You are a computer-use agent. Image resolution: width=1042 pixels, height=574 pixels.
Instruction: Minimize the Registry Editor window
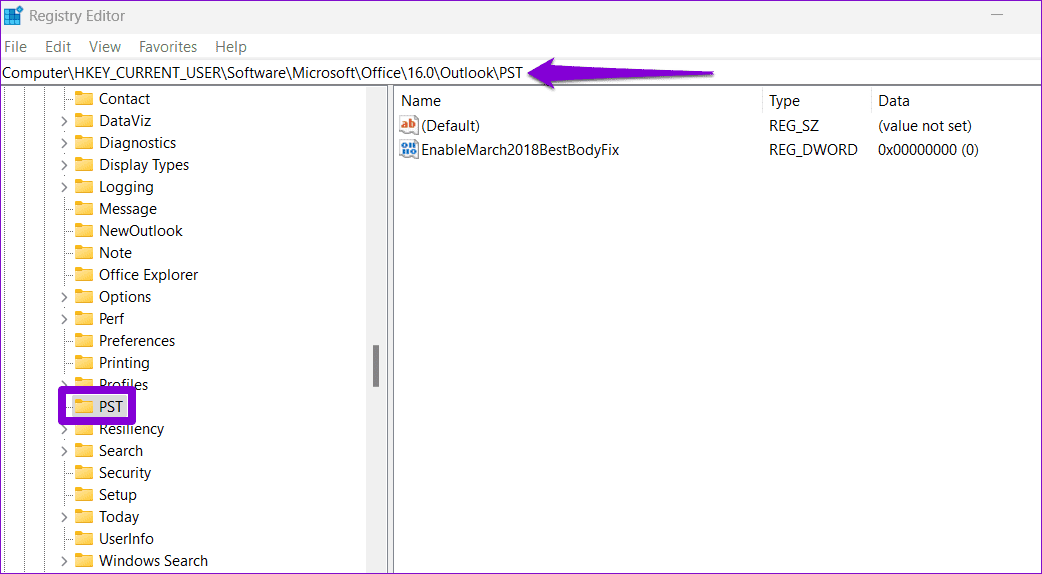[997, 15]
